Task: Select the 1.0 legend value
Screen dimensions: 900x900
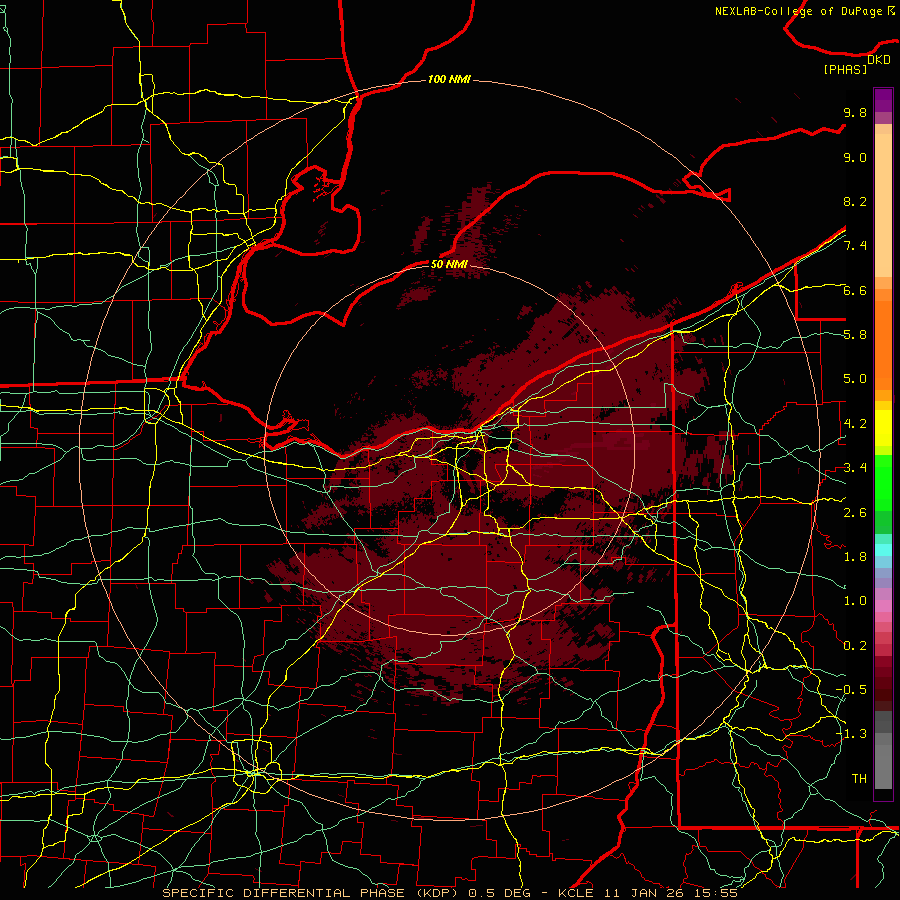Action: pyautogui.click(x=855, y=601)
